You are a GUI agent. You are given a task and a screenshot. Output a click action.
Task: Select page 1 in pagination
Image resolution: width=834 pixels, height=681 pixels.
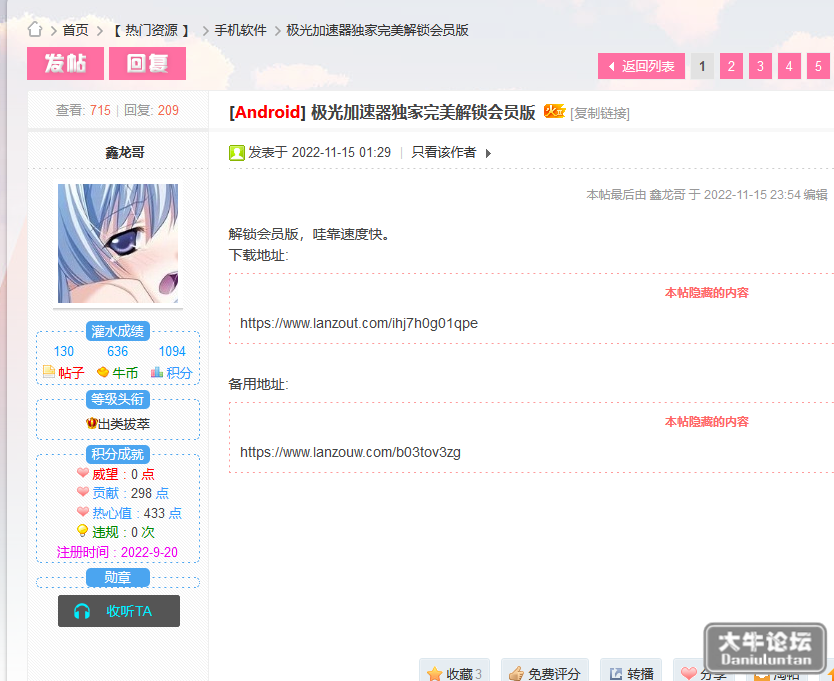click(702, 66)
